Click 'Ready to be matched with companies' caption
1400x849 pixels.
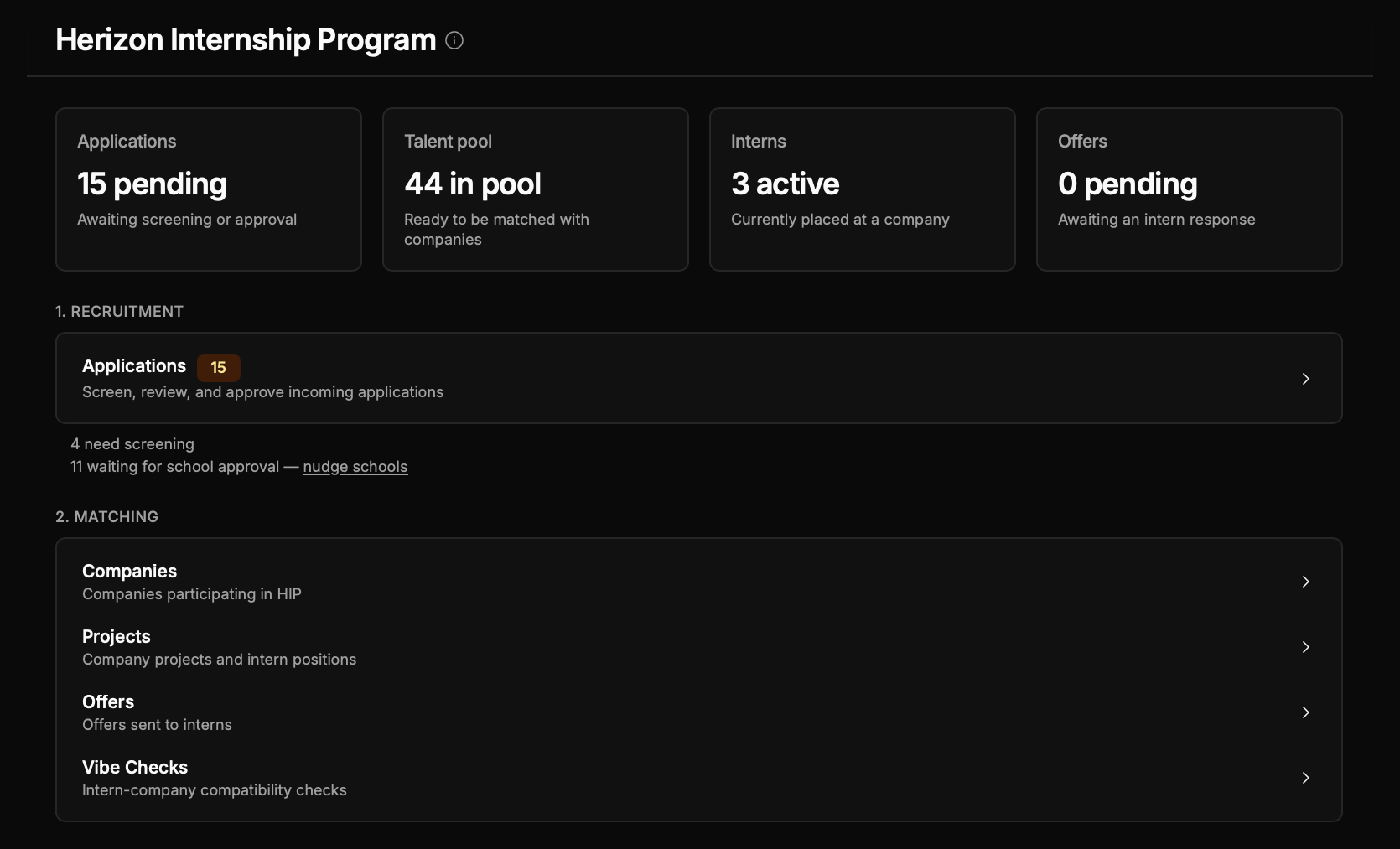click(x=496, y=230)
